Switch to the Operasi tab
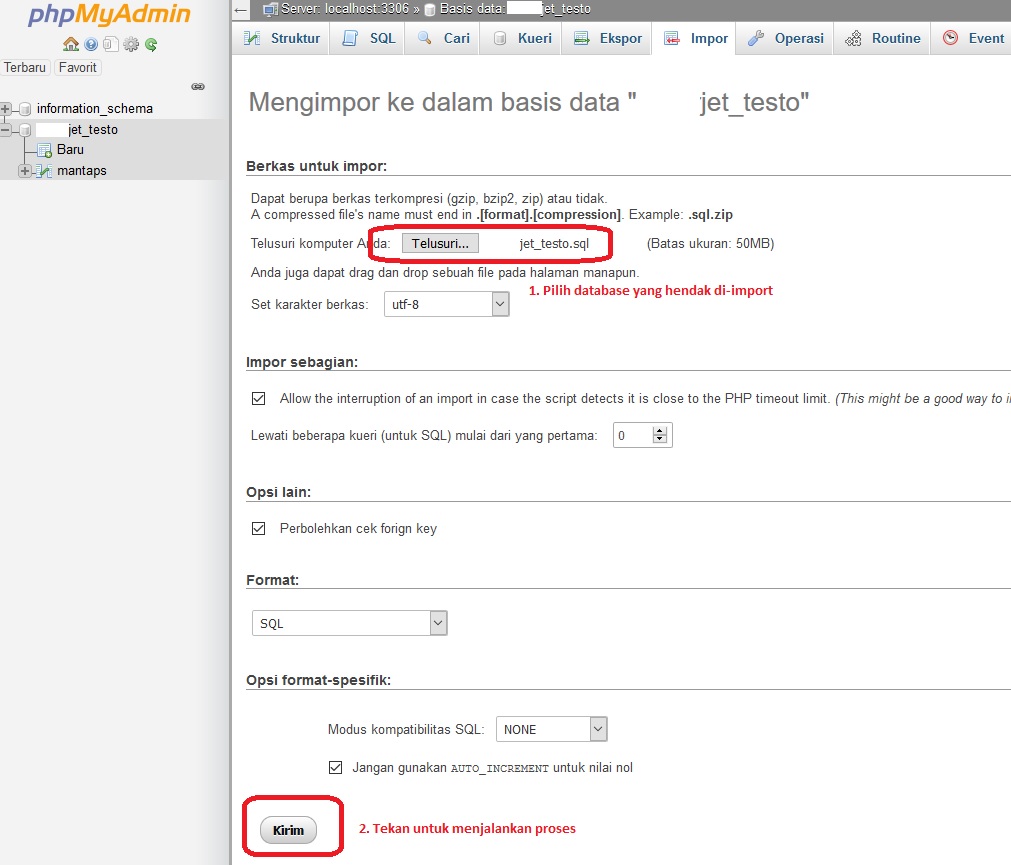1011x865 pixels. pos(785,38)
